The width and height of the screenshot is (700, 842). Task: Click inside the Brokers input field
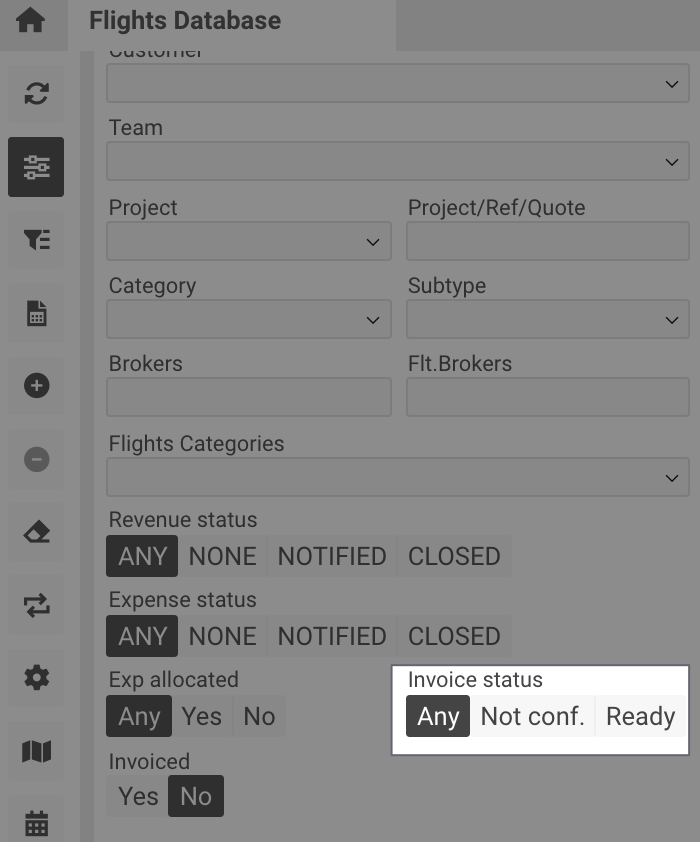tap(248, 397)
